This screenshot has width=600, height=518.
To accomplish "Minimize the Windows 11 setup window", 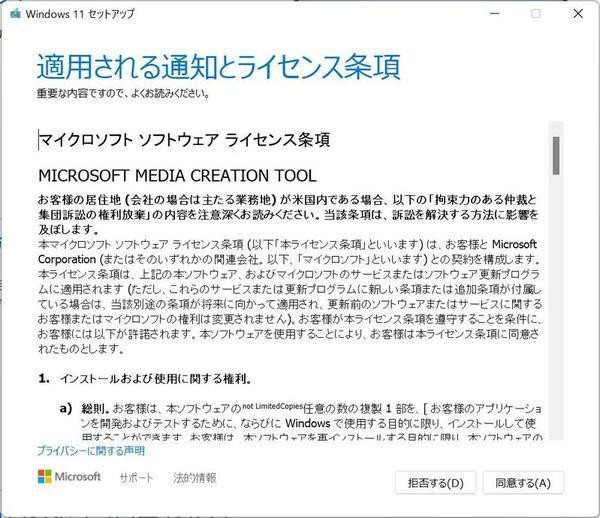I will [x=495, y=14].
